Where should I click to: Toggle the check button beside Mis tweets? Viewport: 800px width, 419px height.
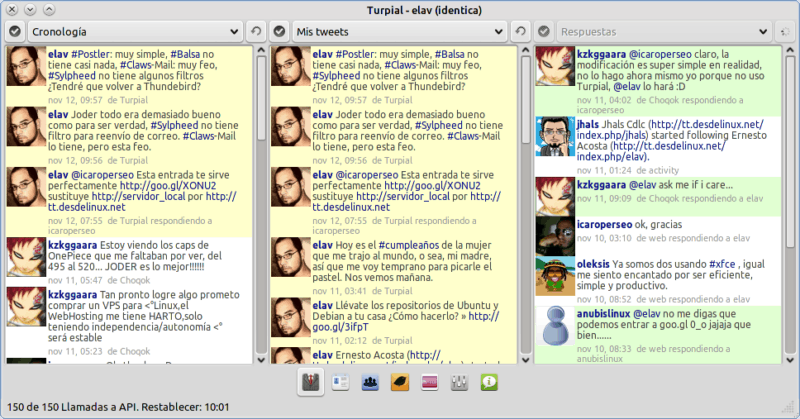(279, 32)
